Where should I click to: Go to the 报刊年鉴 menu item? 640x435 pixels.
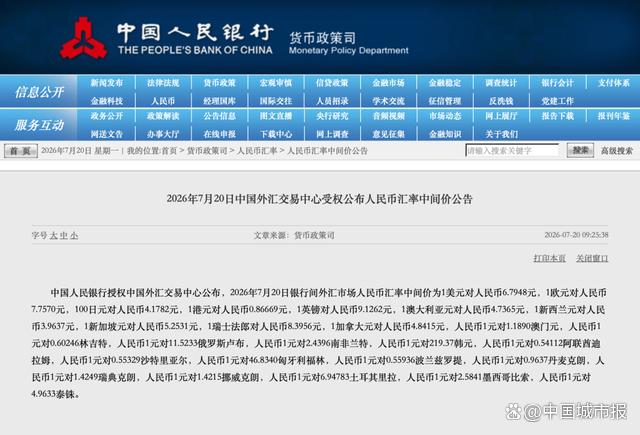[614, 116]
